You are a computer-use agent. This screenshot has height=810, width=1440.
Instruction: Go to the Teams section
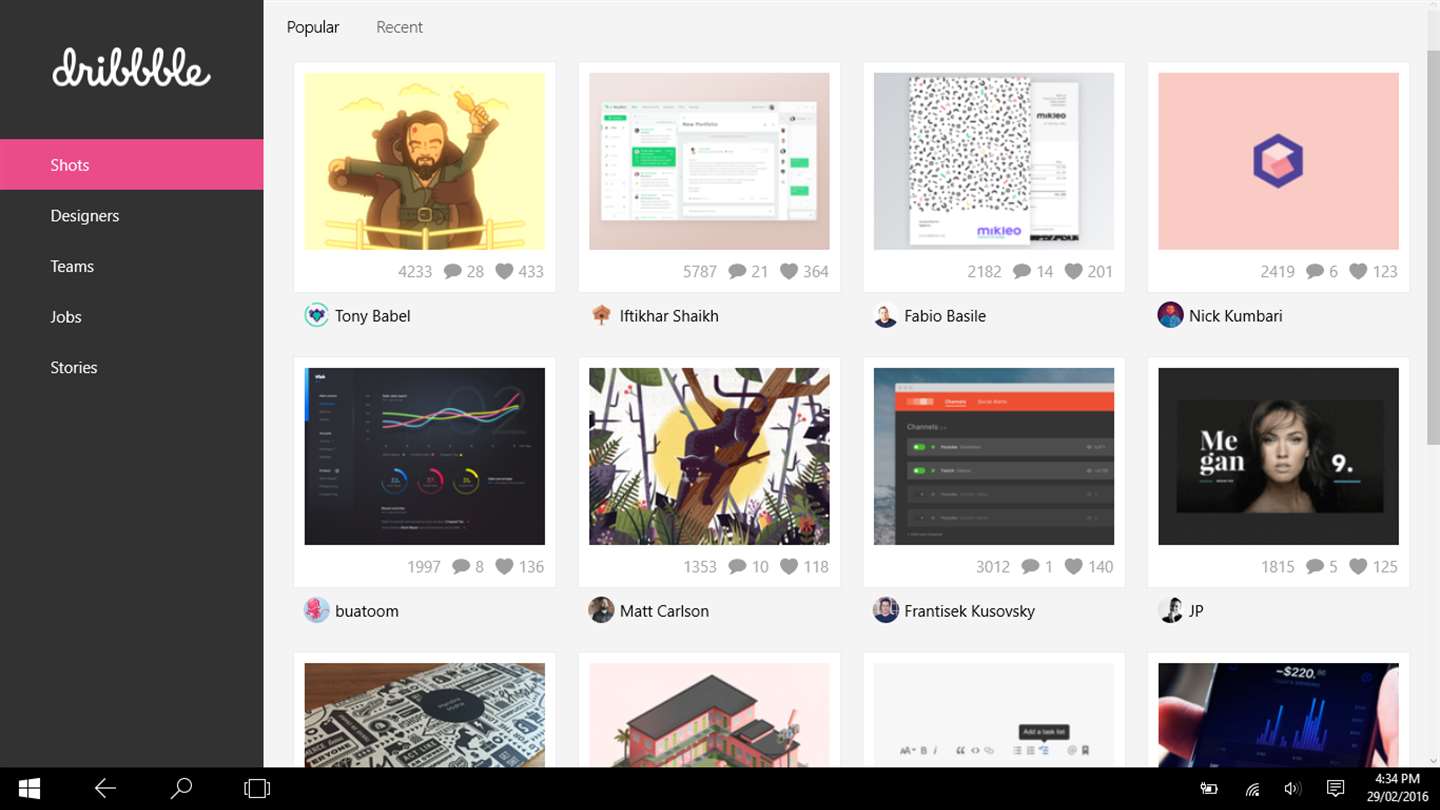click(131, 266)
